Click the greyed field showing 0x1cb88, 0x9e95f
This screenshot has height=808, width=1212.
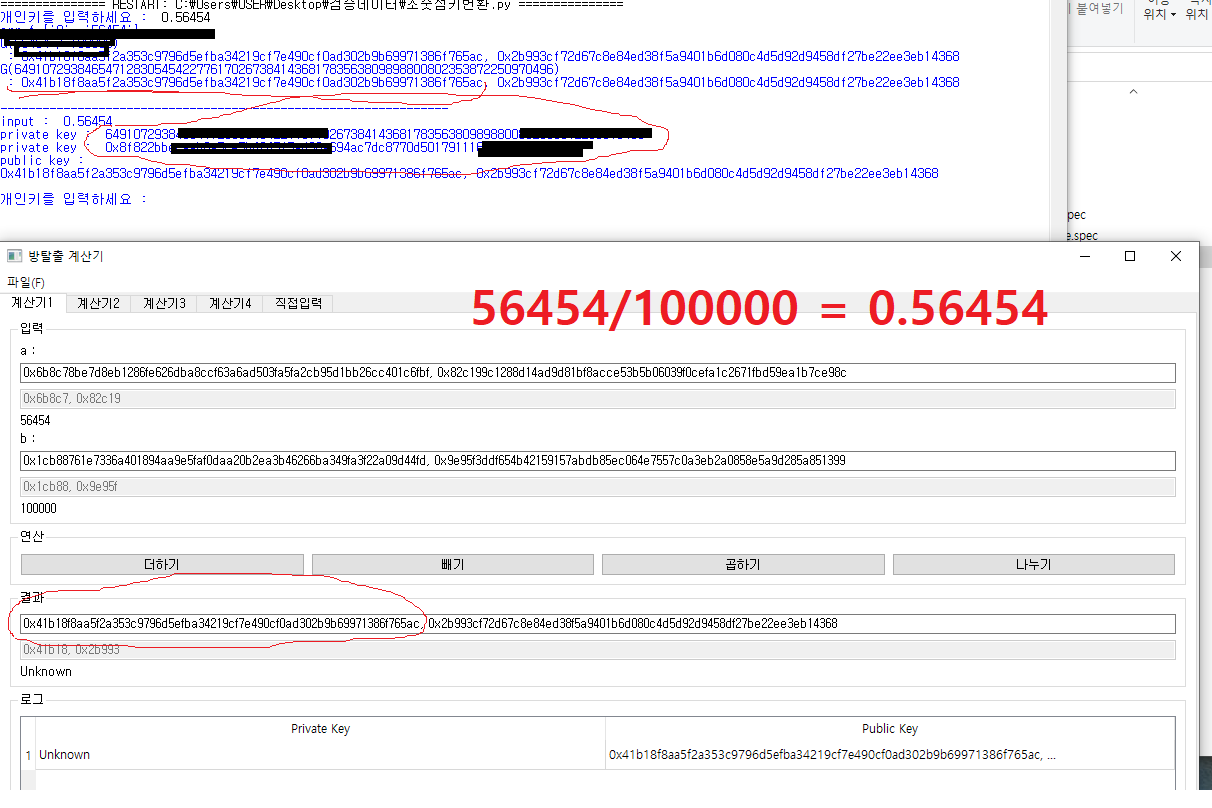tap(598, 487)
